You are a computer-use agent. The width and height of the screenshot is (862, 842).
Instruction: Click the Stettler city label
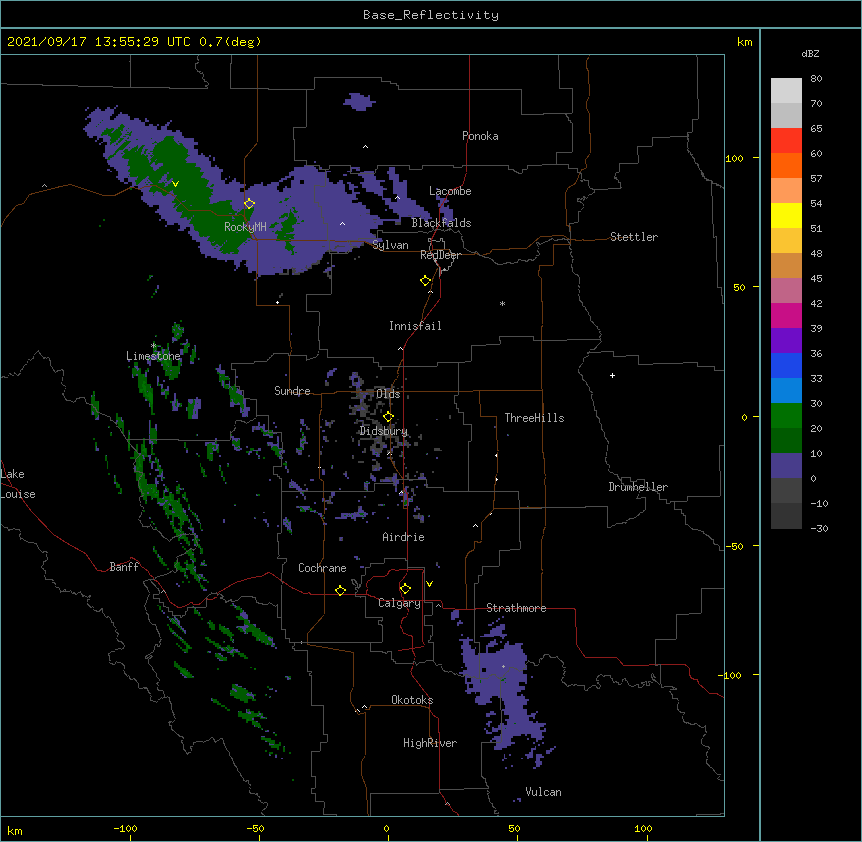click(634, 237)
